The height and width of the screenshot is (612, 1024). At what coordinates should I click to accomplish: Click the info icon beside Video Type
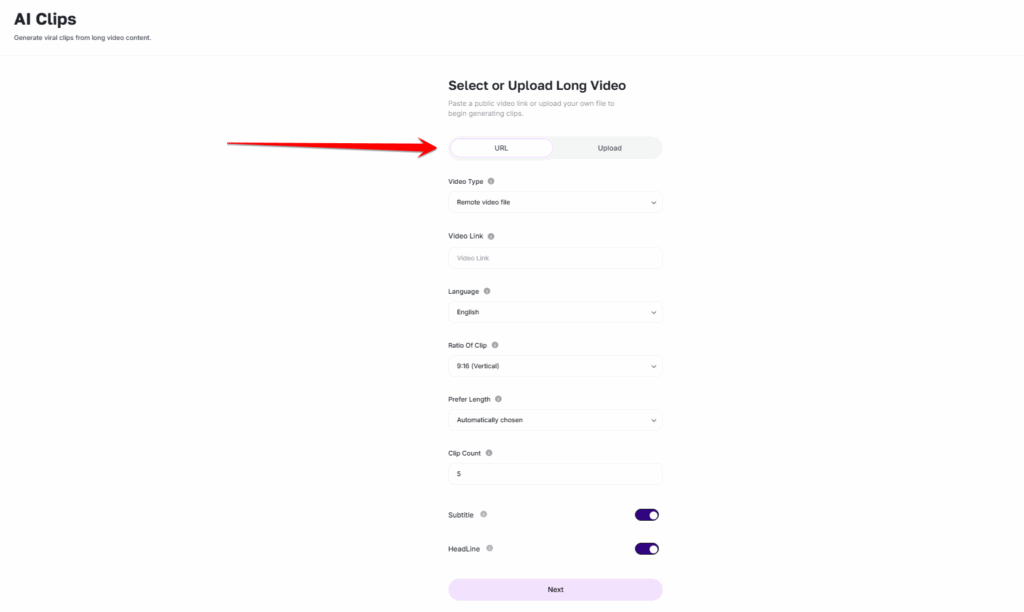tap(491, 182)
